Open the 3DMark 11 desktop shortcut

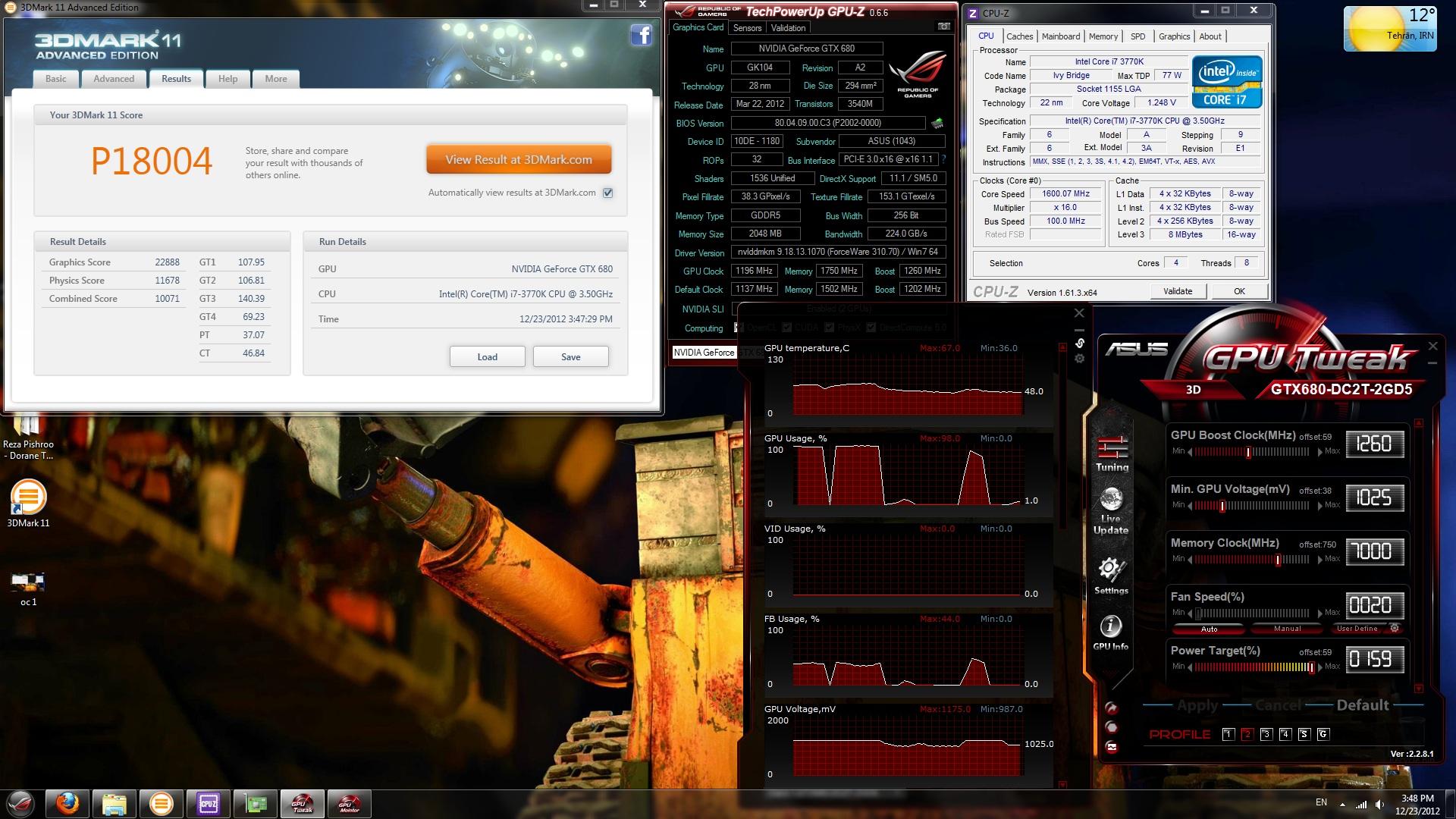click(28, 504)
